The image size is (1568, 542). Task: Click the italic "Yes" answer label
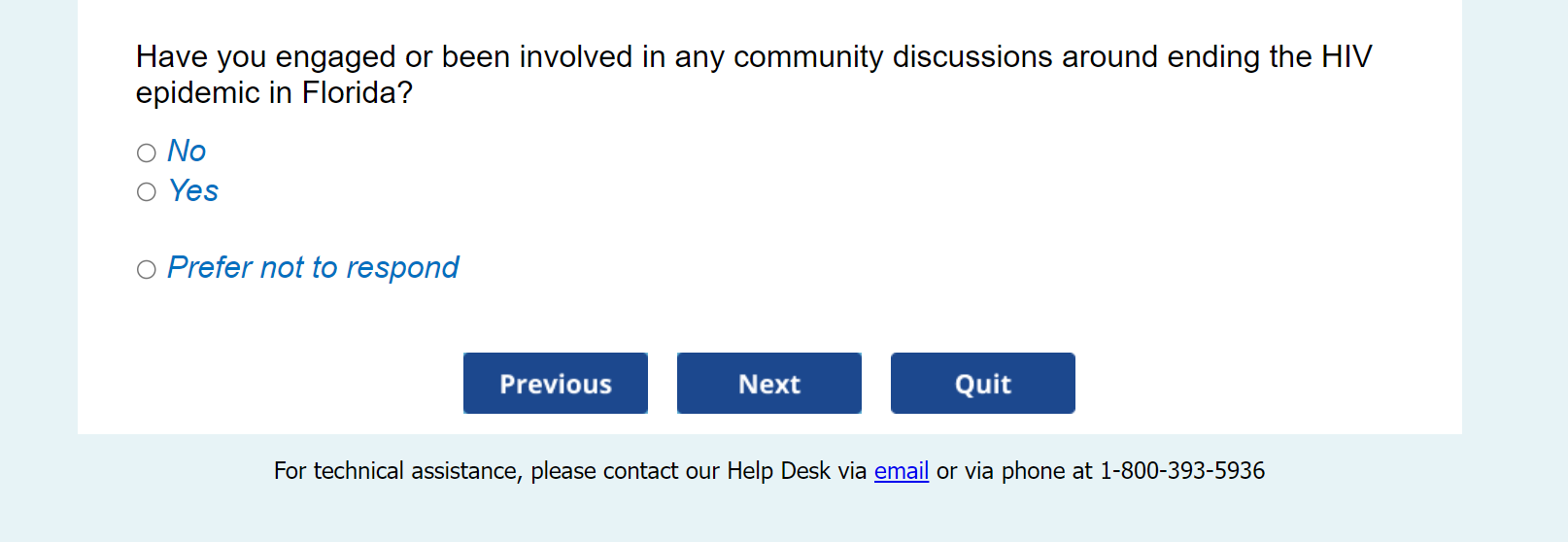click(193, 190)
